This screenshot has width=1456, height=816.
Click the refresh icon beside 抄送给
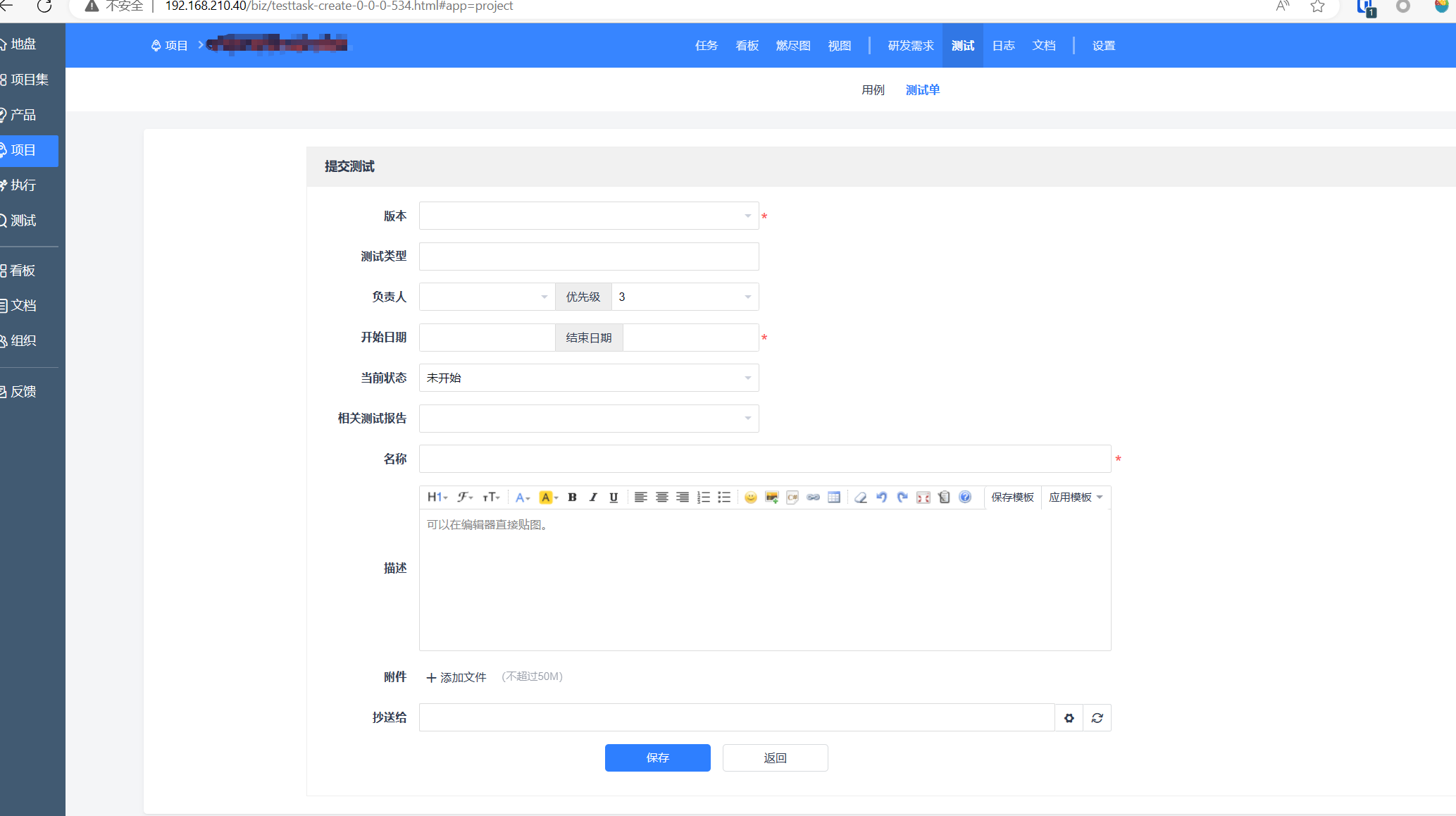coord(1097,718)
